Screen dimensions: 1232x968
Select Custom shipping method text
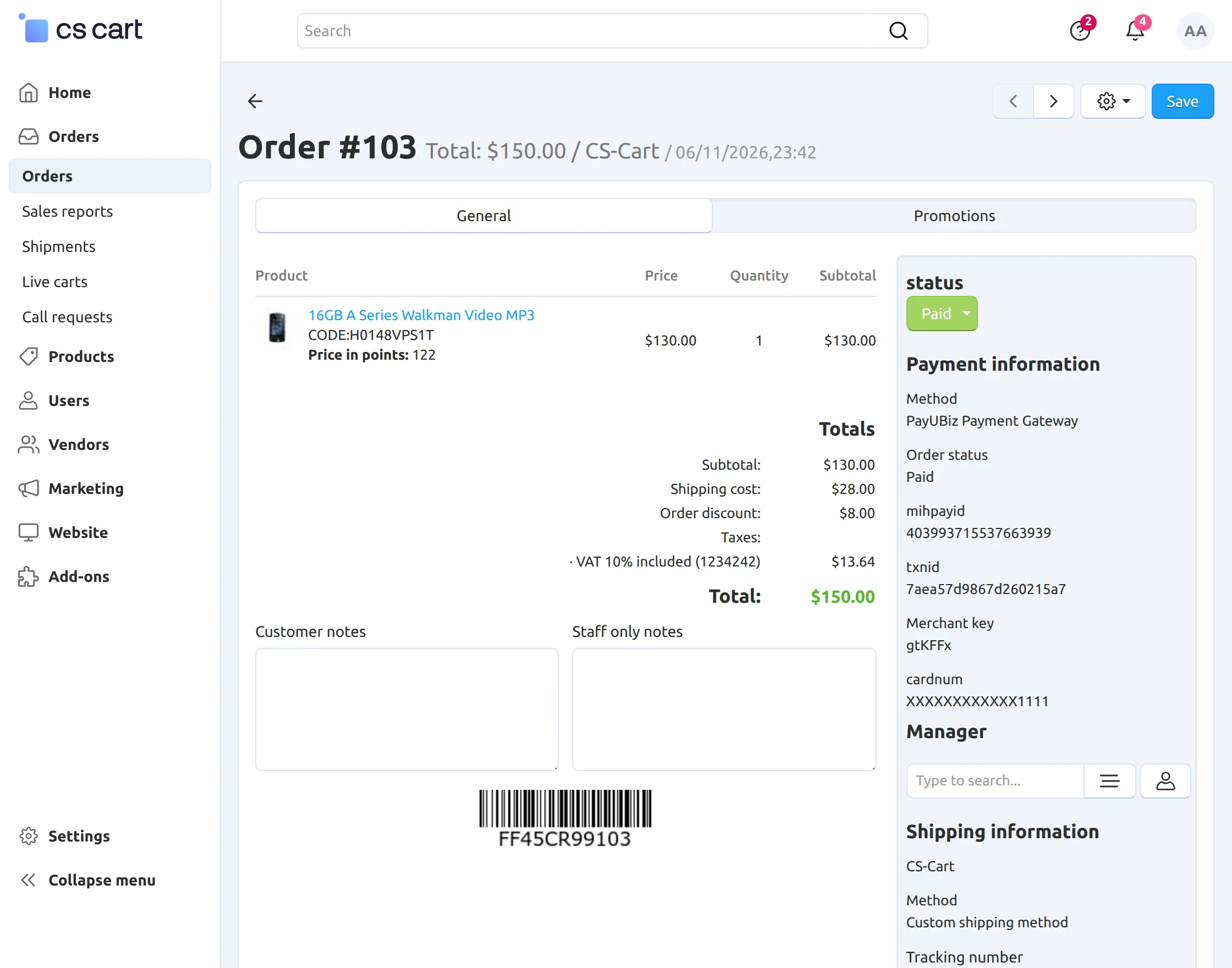click(x=987, y=922)
